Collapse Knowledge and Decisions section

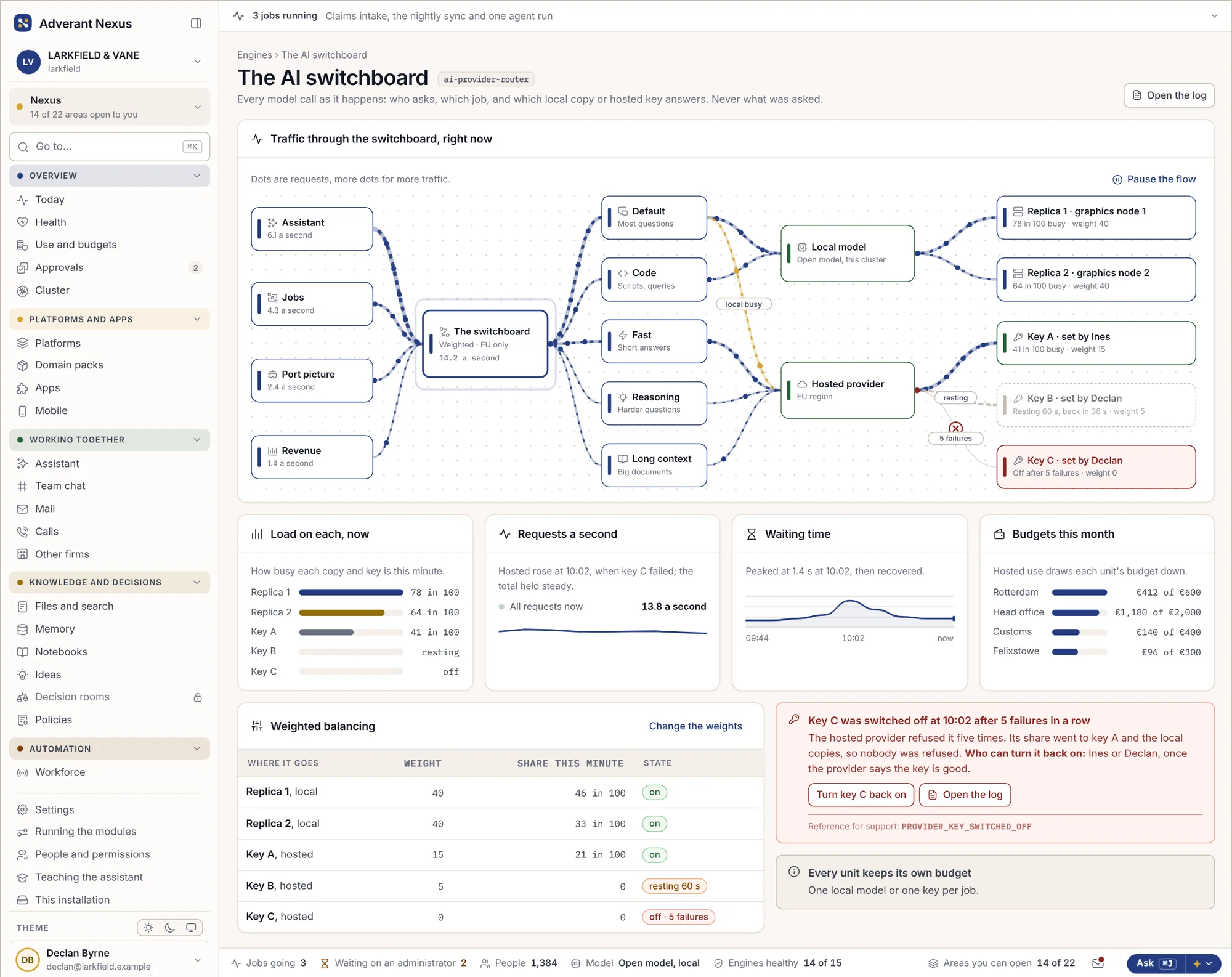click(x=110, y=582)
